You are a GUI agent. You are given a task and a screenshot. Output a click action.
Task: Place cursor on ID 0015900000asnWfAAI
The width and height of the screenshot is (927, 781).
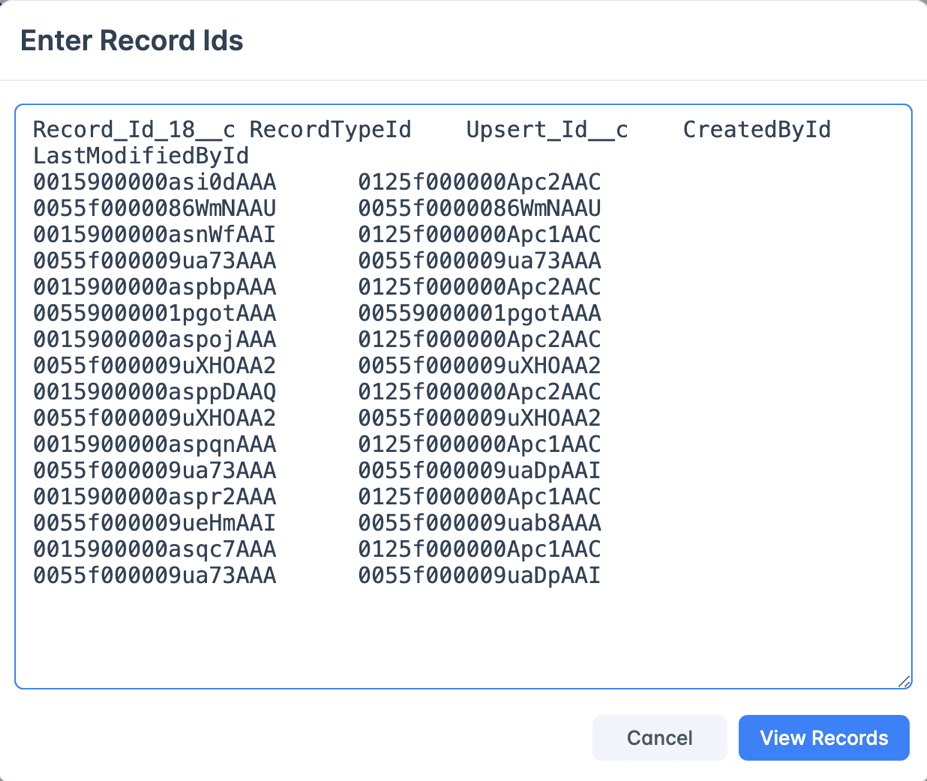pos(154,235)
